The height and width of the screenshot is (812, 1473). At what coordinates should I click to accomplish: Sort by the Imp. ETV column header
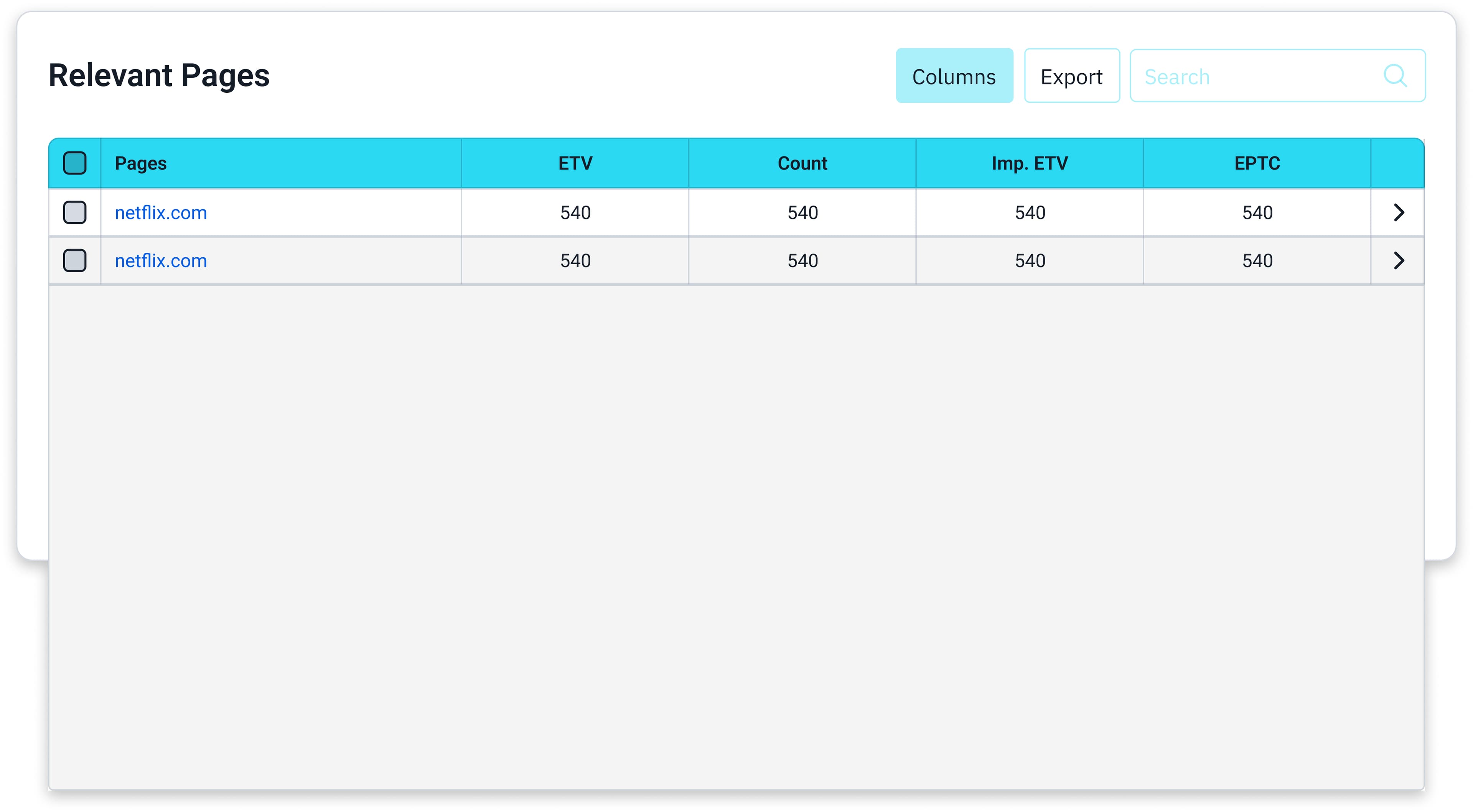tap(1029, 163)
